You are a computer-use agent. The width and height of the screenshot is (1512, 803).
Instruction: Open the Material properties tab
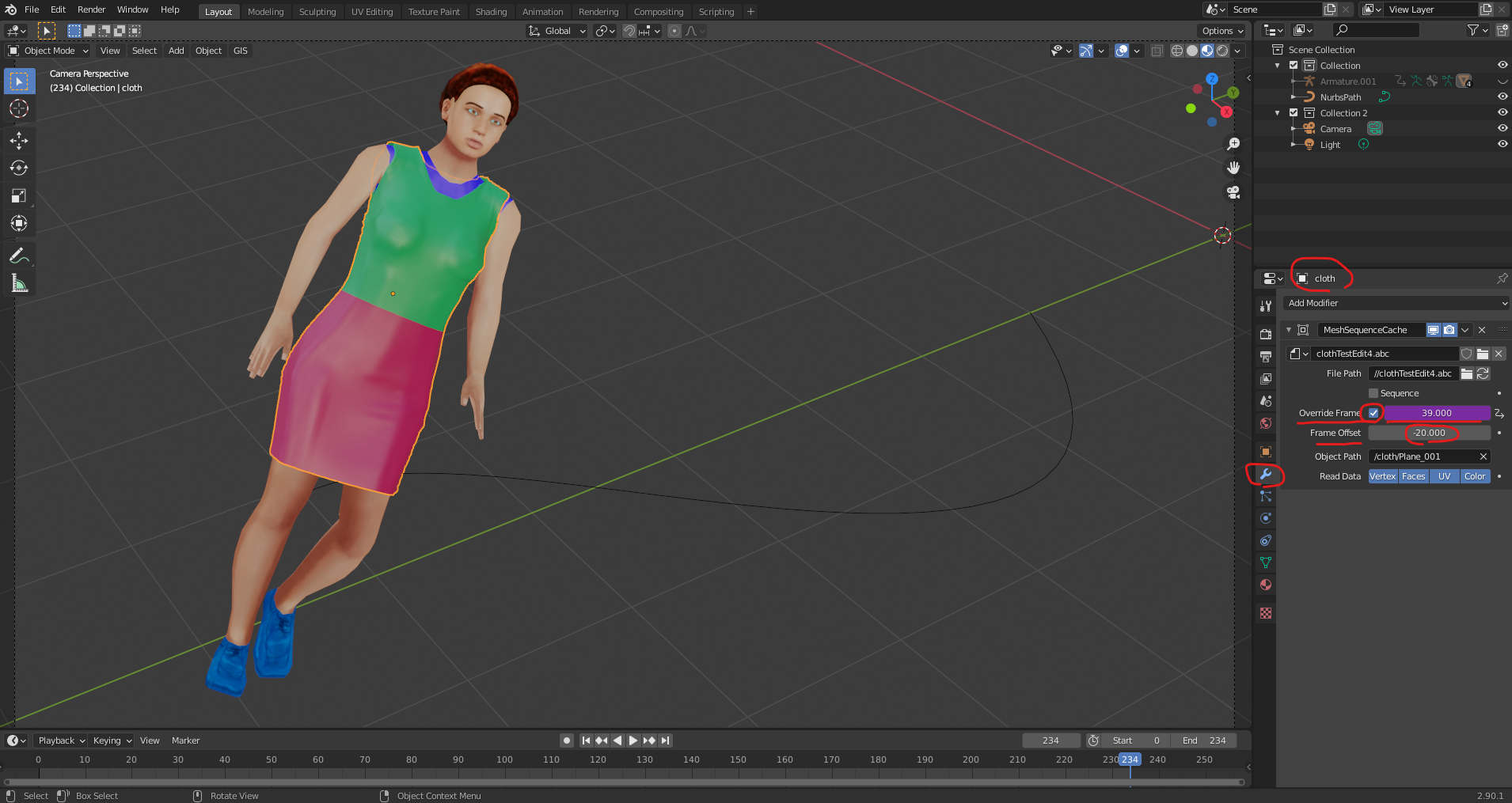coord(1266,585)
